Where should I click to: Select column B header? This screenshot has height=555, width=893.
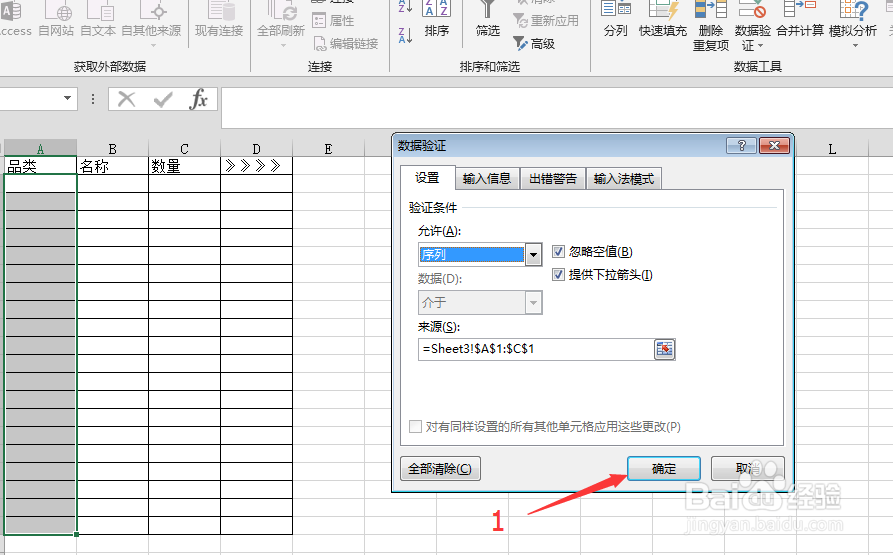pyautogui.click(x=112, y=149)
